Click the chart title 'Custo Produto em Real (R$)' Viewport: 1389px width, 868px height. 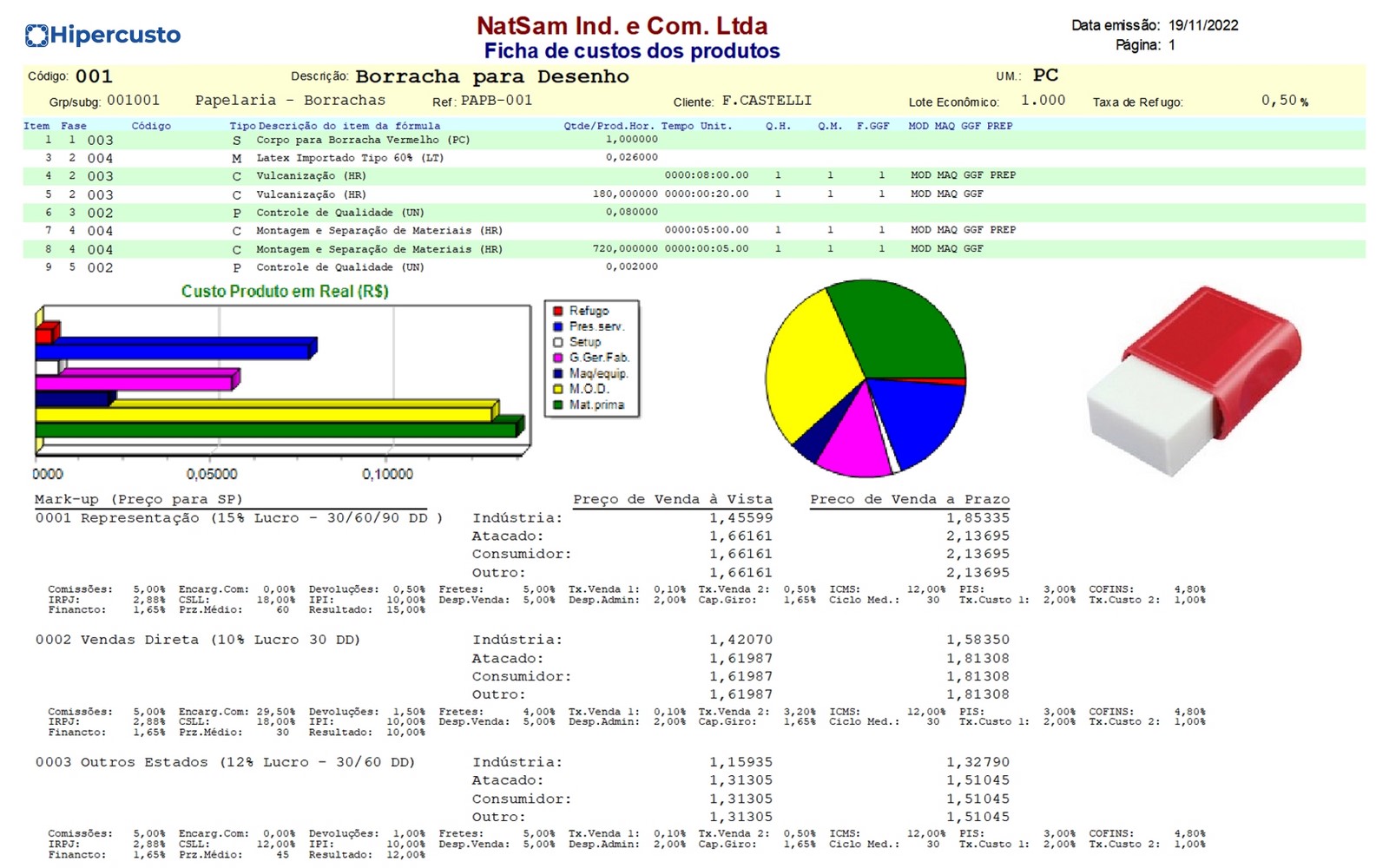click(x=285, y=292)
